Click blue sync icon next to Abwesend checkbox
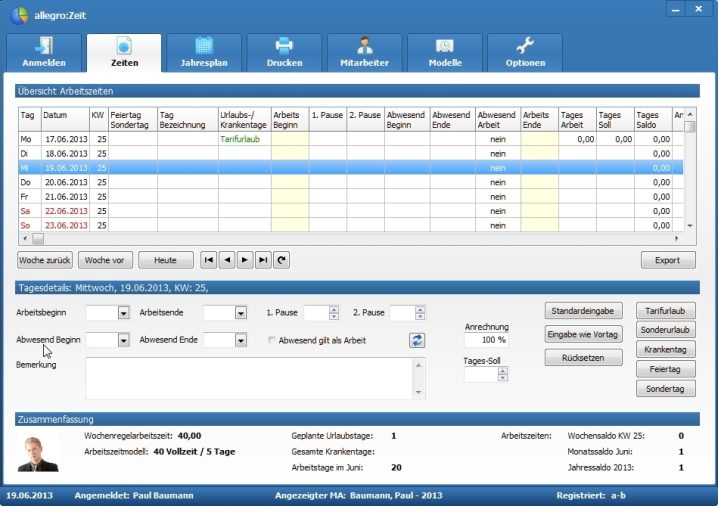718x506 pixels. tap(417, 340)
